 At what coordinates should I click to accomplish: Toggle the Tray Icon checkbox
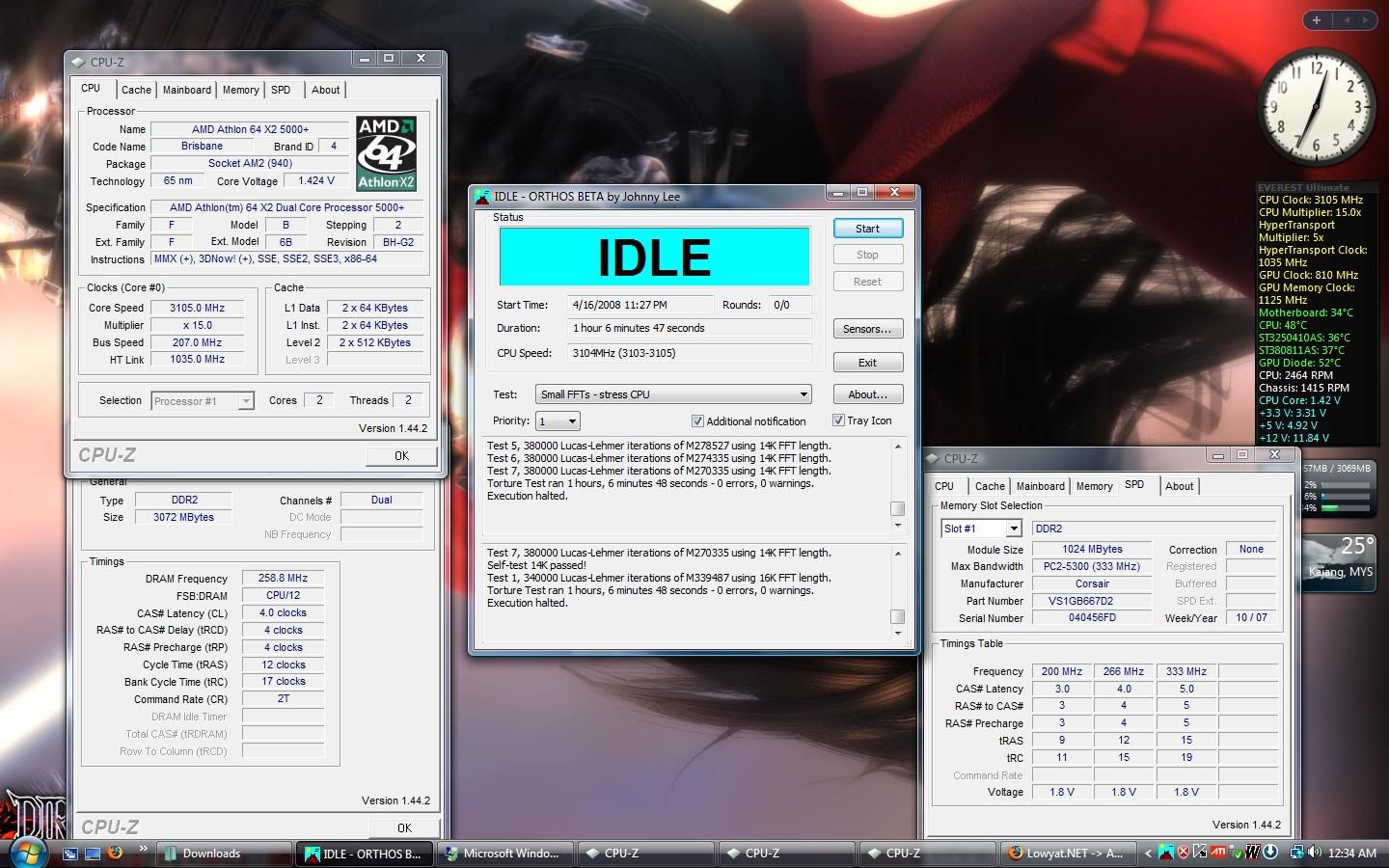(838, 420)
